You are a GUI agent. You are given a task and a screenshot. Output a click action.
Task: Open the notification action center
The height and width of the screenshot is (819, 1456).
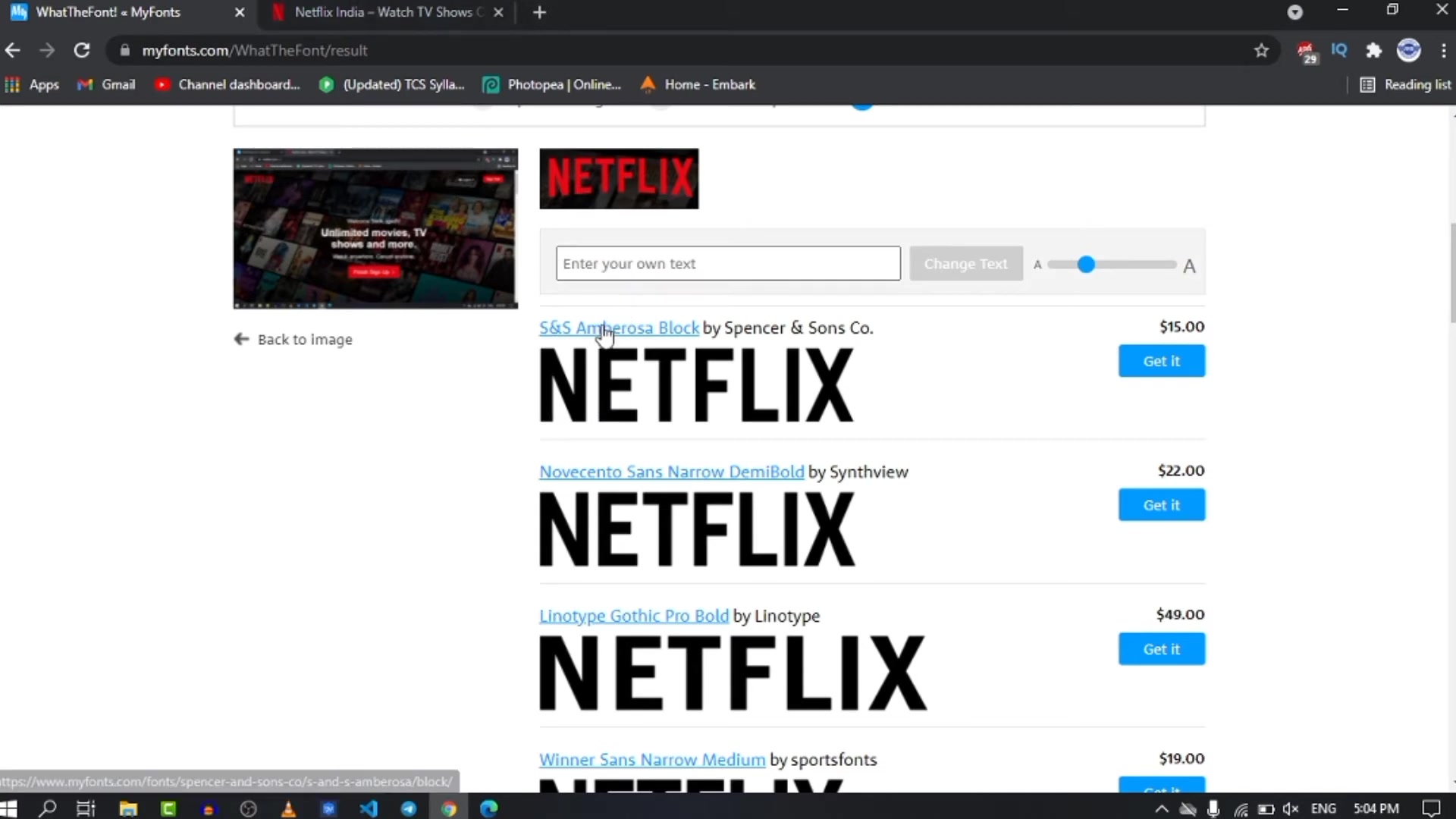click(1431, 808)
